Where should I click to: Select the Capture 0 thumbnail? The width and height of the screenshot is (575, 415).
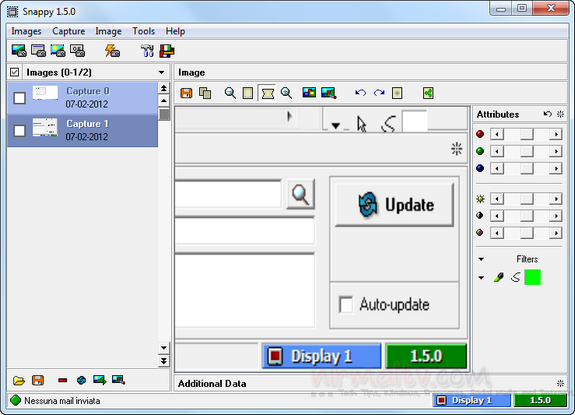pyautogui.click(x=45, y=93)
